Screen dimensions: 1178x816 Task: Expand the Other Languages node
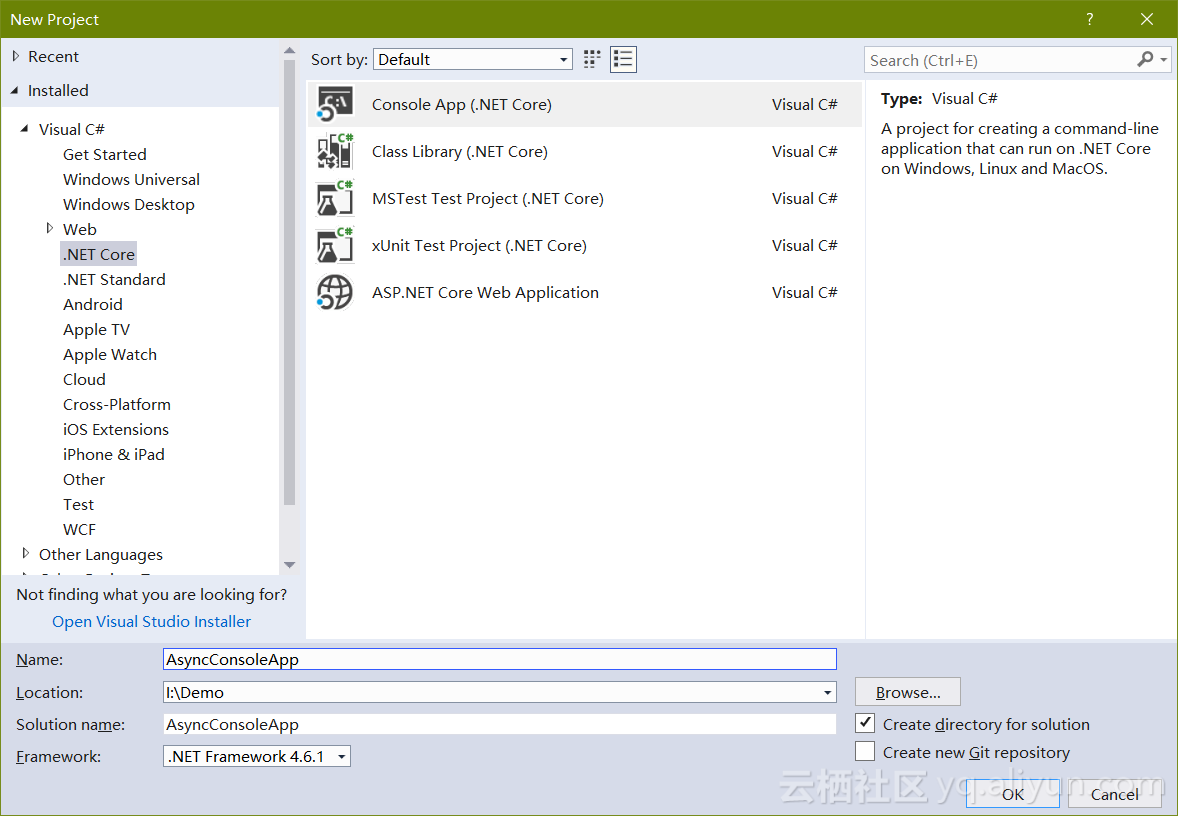(x=26, y=554)
